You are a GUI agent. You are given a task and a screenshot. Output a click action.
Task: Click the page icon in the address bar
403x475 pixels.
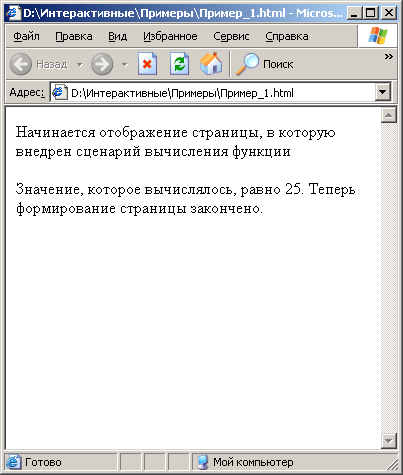point(60,92)
